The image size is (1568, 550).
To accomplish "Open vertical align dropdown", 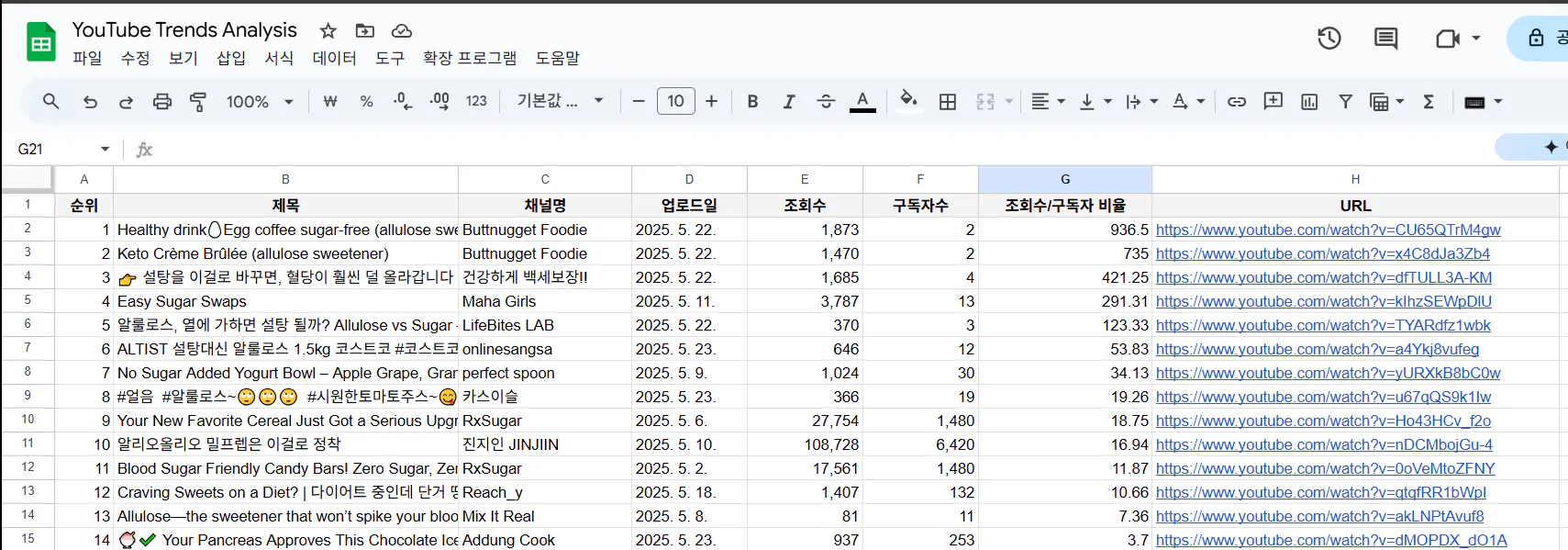I will coord(1095,101).
